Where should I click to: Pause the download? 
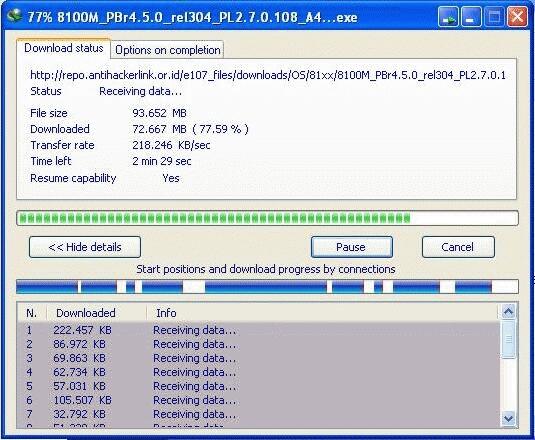coord(351,247)
